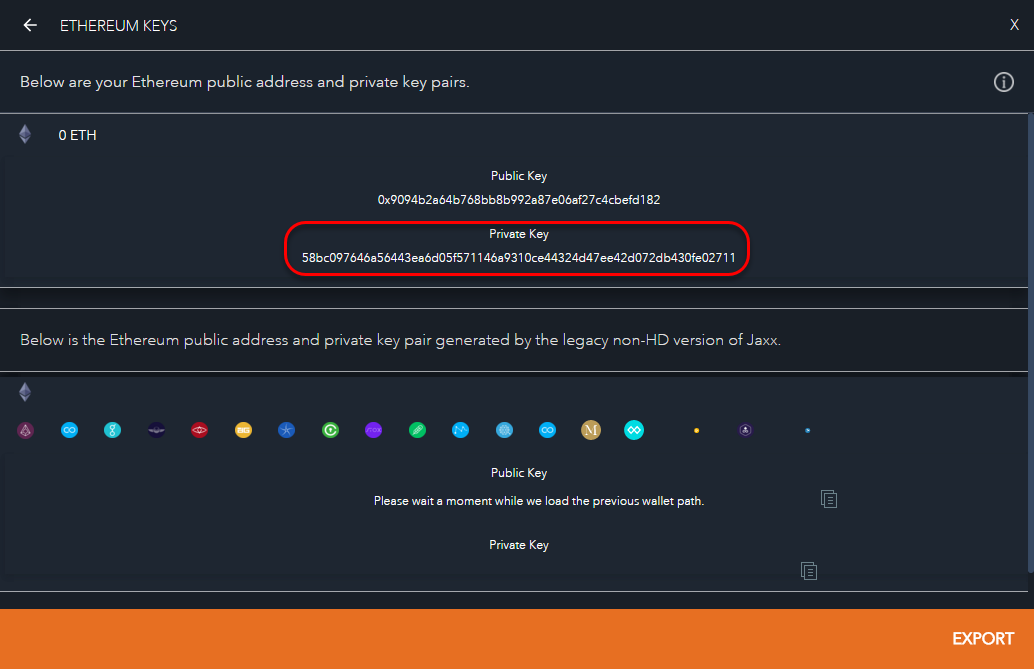This screenshot has width=1034, height=669.
Task: Select the yellow BIG token icon
Action: [243, 430]
